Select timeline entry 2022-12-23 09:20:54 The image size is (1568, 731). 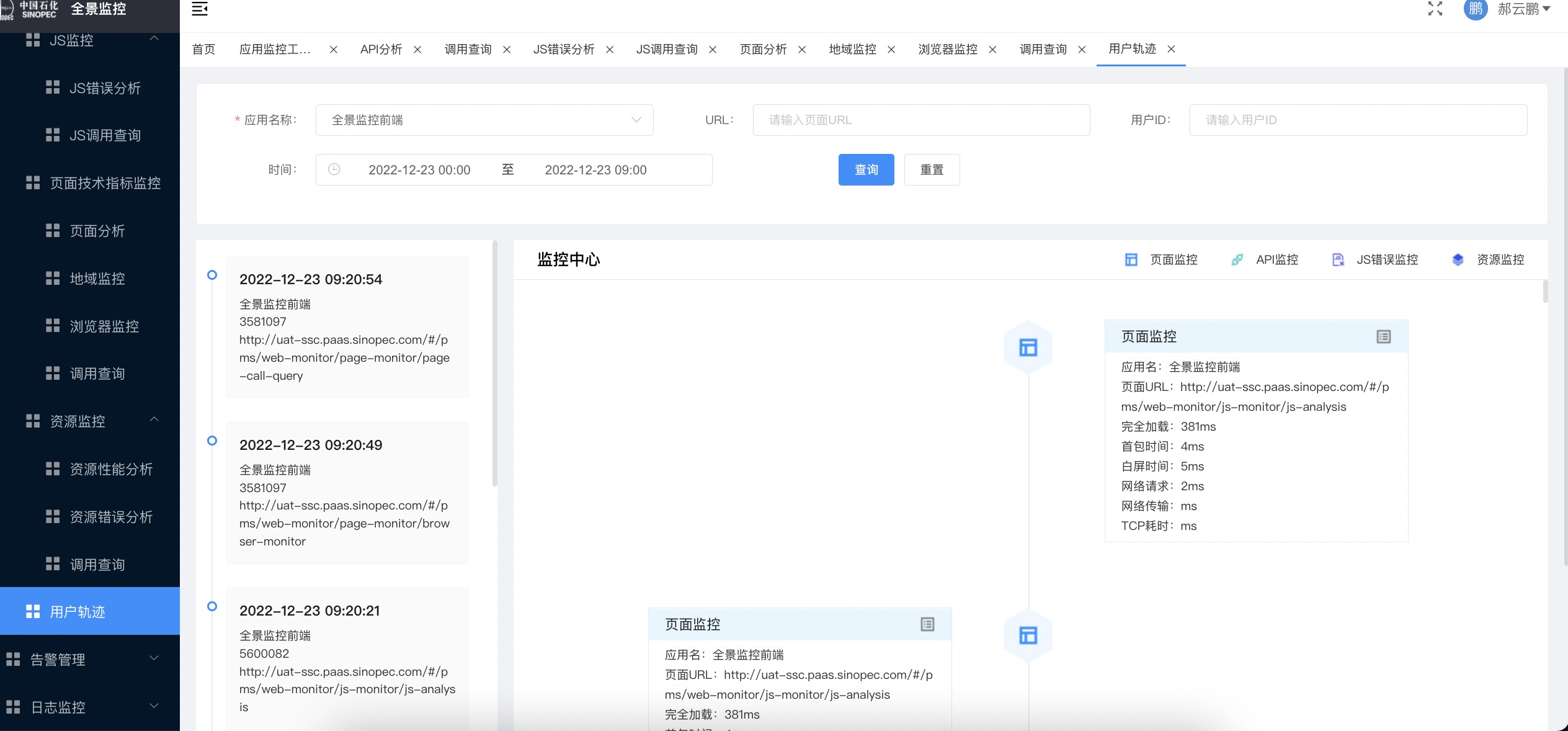point(347,327)
